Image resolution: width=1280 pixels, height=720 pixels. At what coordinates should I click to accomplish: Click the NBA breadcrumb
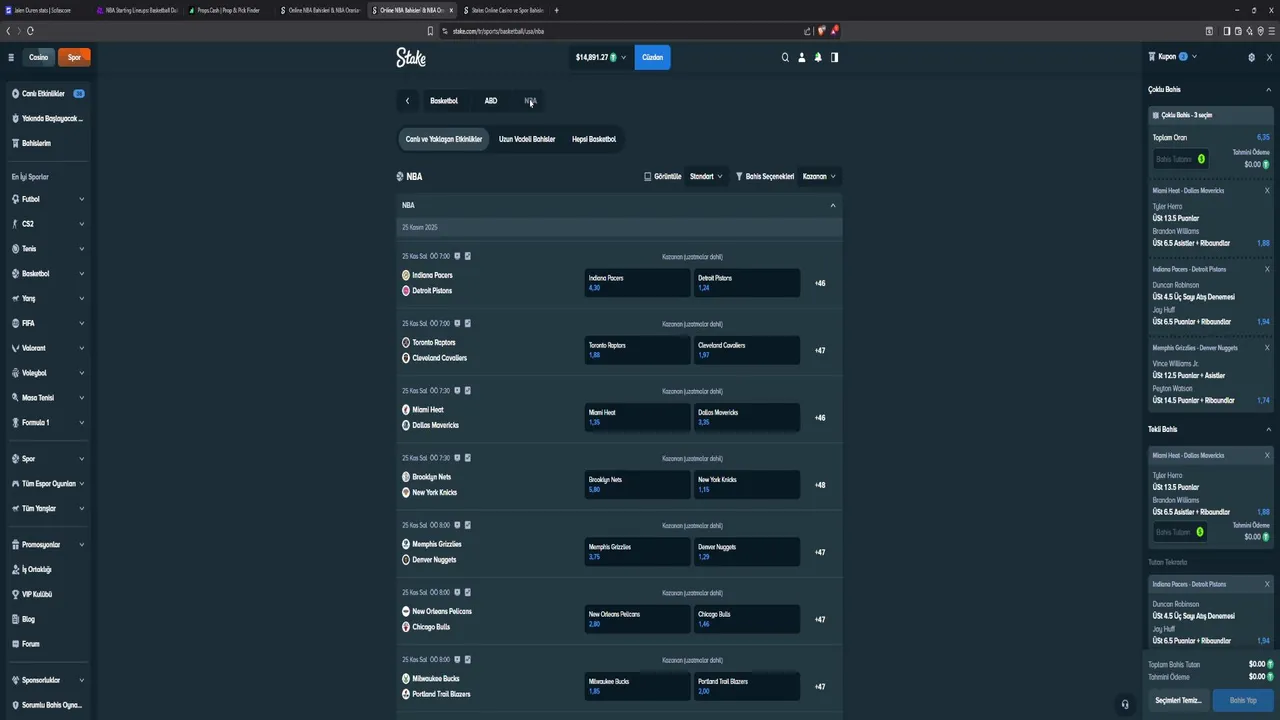(x=531, y=101)
